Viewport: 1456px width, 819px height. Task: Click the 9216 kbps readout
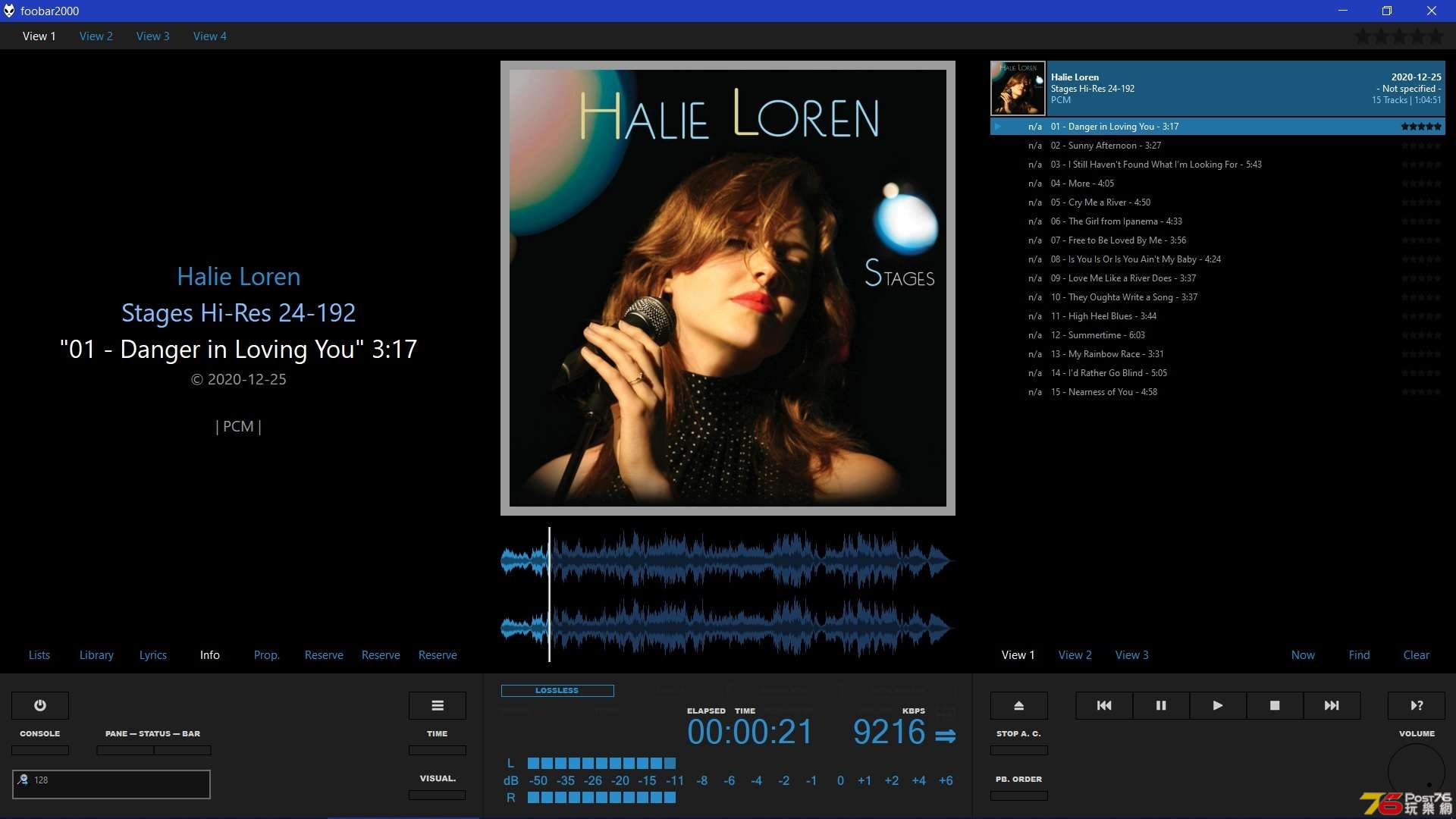point(889,732)
